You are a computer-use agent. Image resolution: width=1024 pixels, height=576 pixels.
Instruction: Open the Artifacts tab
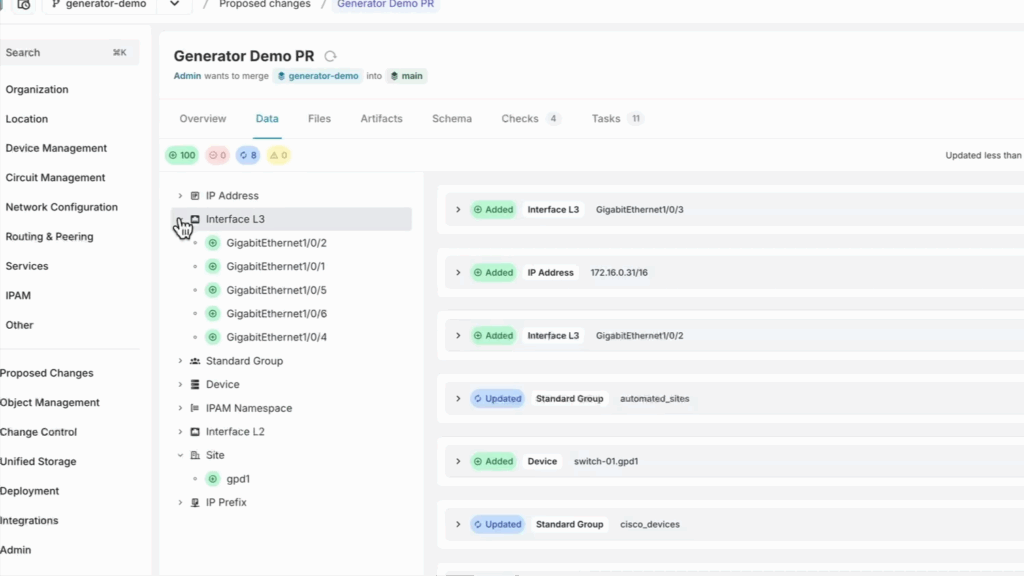point(381,119)
